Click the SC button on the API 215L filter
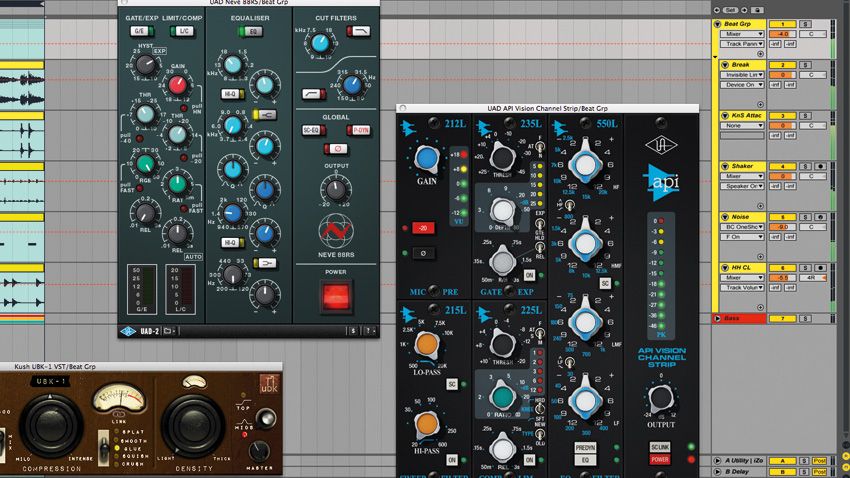The width and height of the screenshot is (850, 478). coord(452,384)
